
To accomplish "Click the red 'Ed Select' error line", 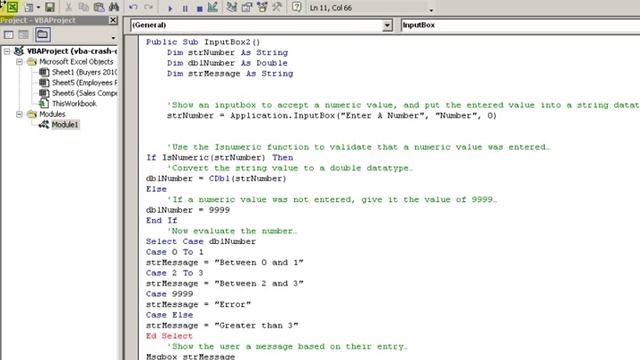I will coord(169,336).
